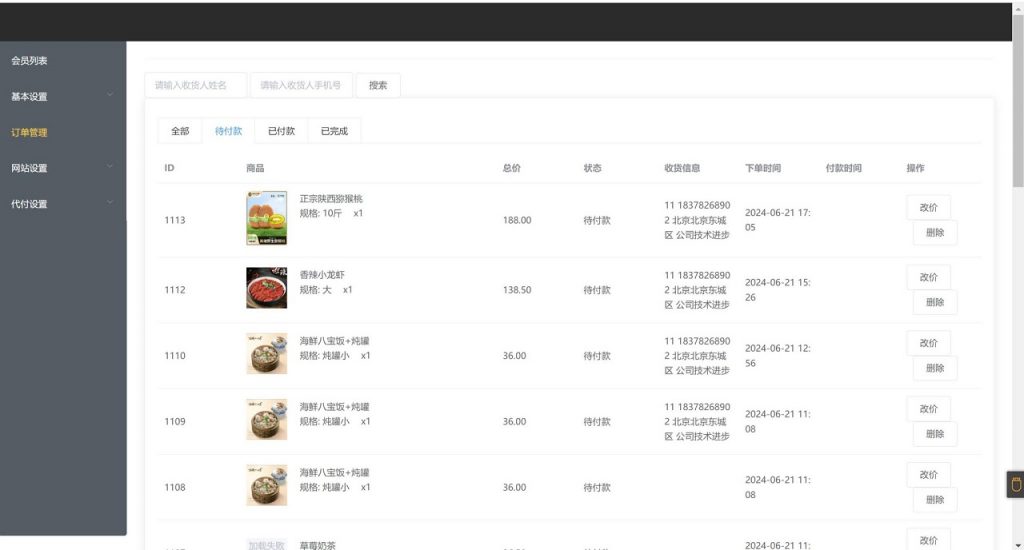The height and width of the screenshot is (550, 1024).
Task: Open the spicy crayfish product image of order 1112
Action: pyautogui.click(x=266, y=288)
